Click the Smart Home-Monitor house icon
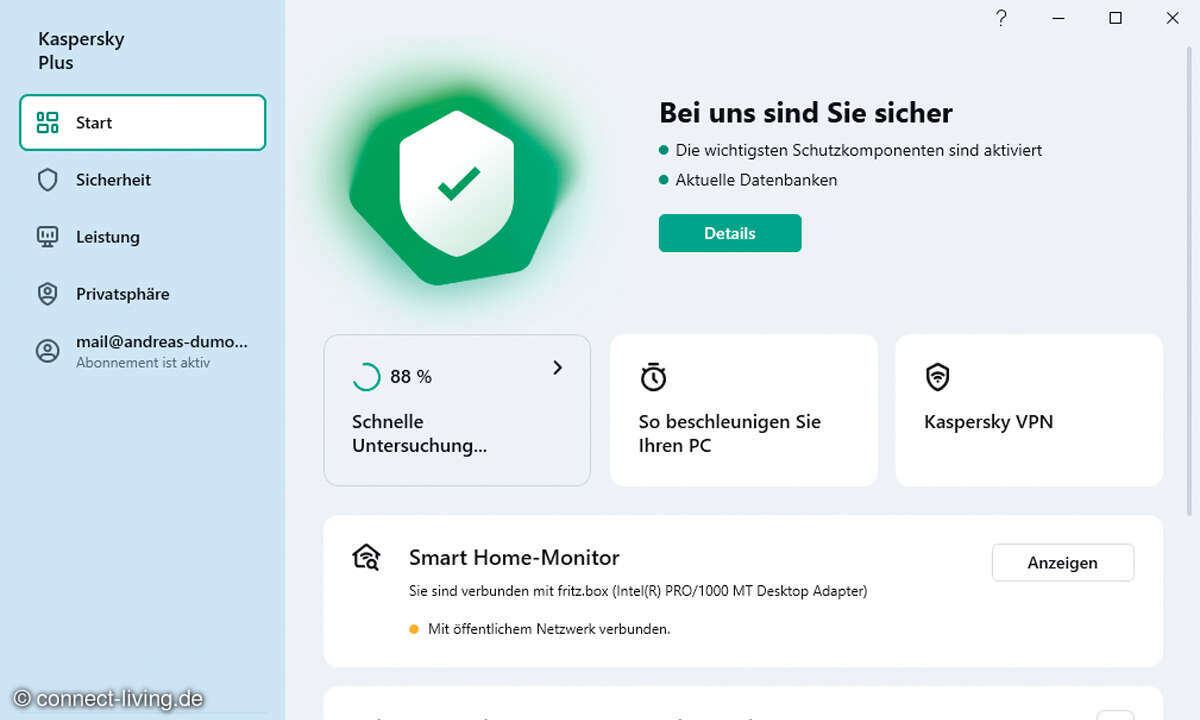The height and width of the screenshot is (720, 1200). tap(367, 557)
